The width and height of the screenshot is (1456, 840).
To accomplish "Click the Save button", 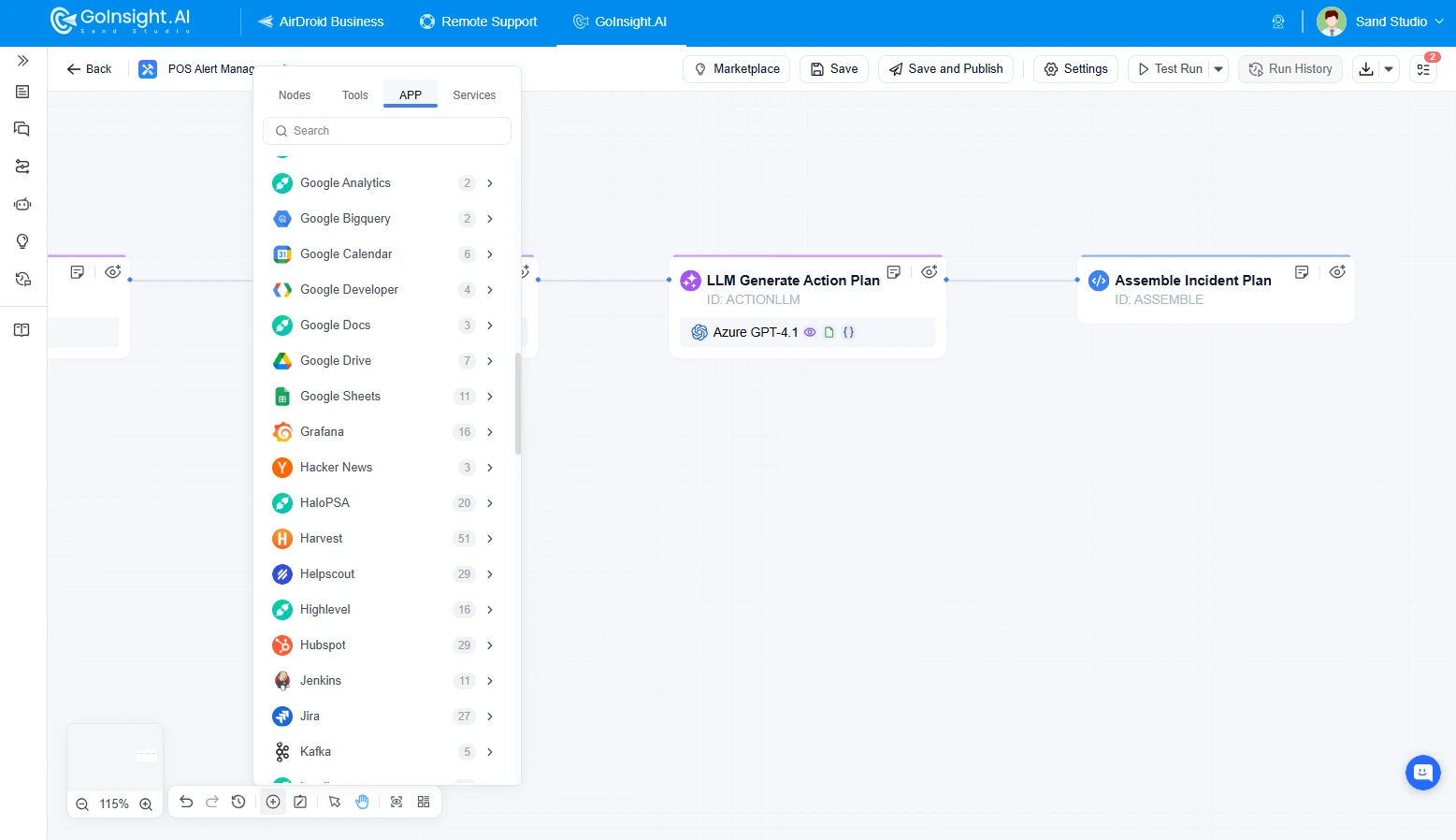I will pyautogui.click(x=834, y=69).
